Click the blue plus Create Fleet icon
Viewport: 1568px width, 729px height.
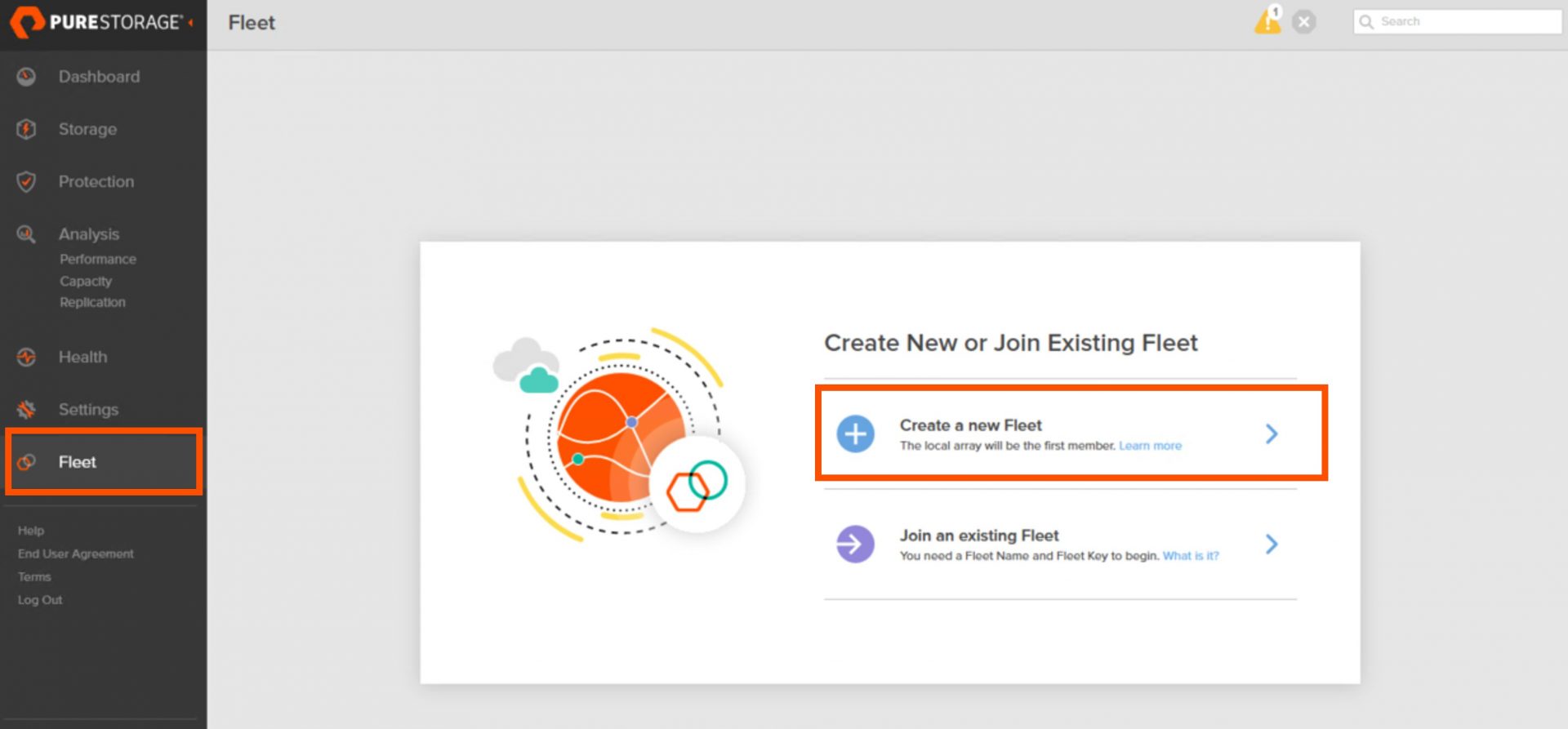coord(855,433)
